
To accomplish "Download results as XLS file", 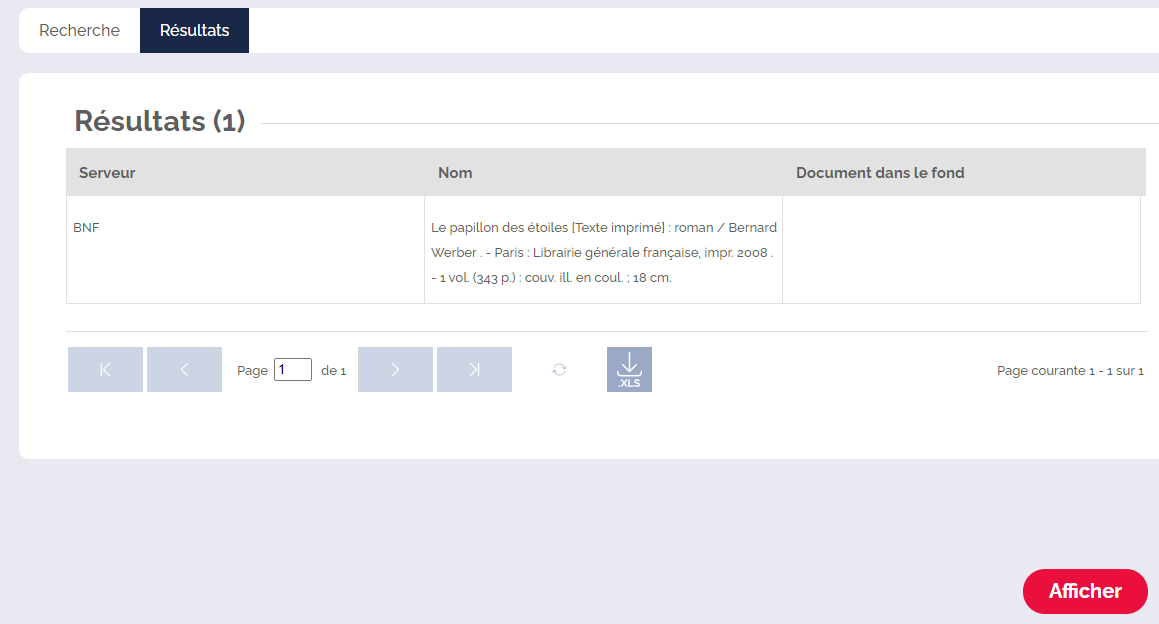I will pyautogui.click(x=629, y=370).
